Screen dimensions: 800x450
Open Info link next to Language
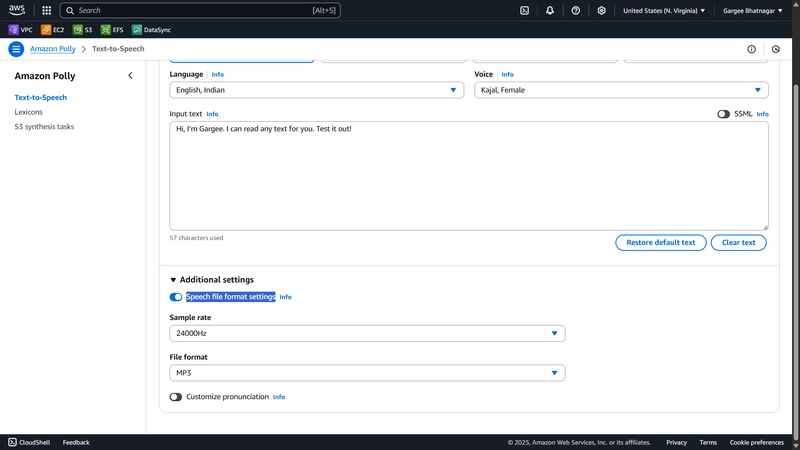click(217, 74)
